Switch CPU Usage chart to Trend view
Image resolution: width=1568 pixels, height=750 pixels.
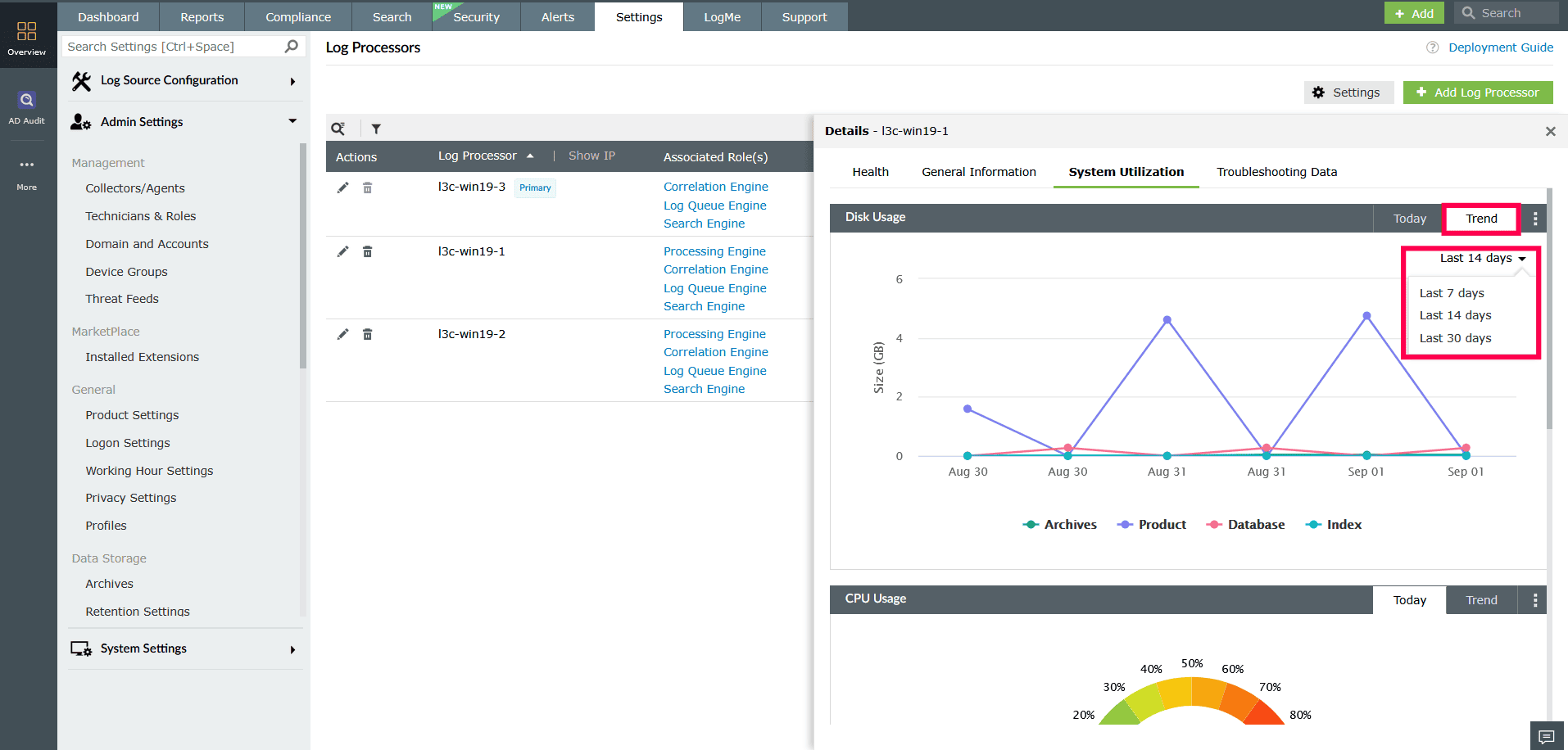point(1480,599)
